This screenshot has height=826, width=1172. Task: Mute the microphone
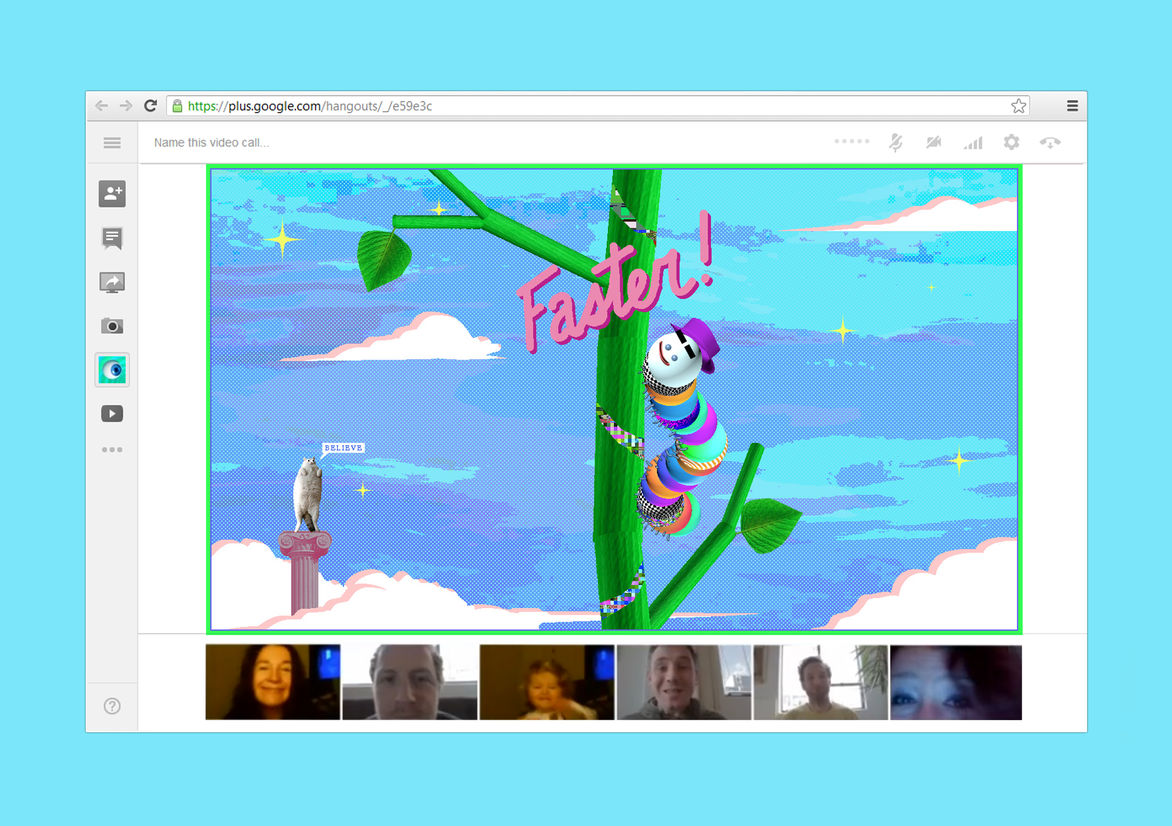point(896,143)
